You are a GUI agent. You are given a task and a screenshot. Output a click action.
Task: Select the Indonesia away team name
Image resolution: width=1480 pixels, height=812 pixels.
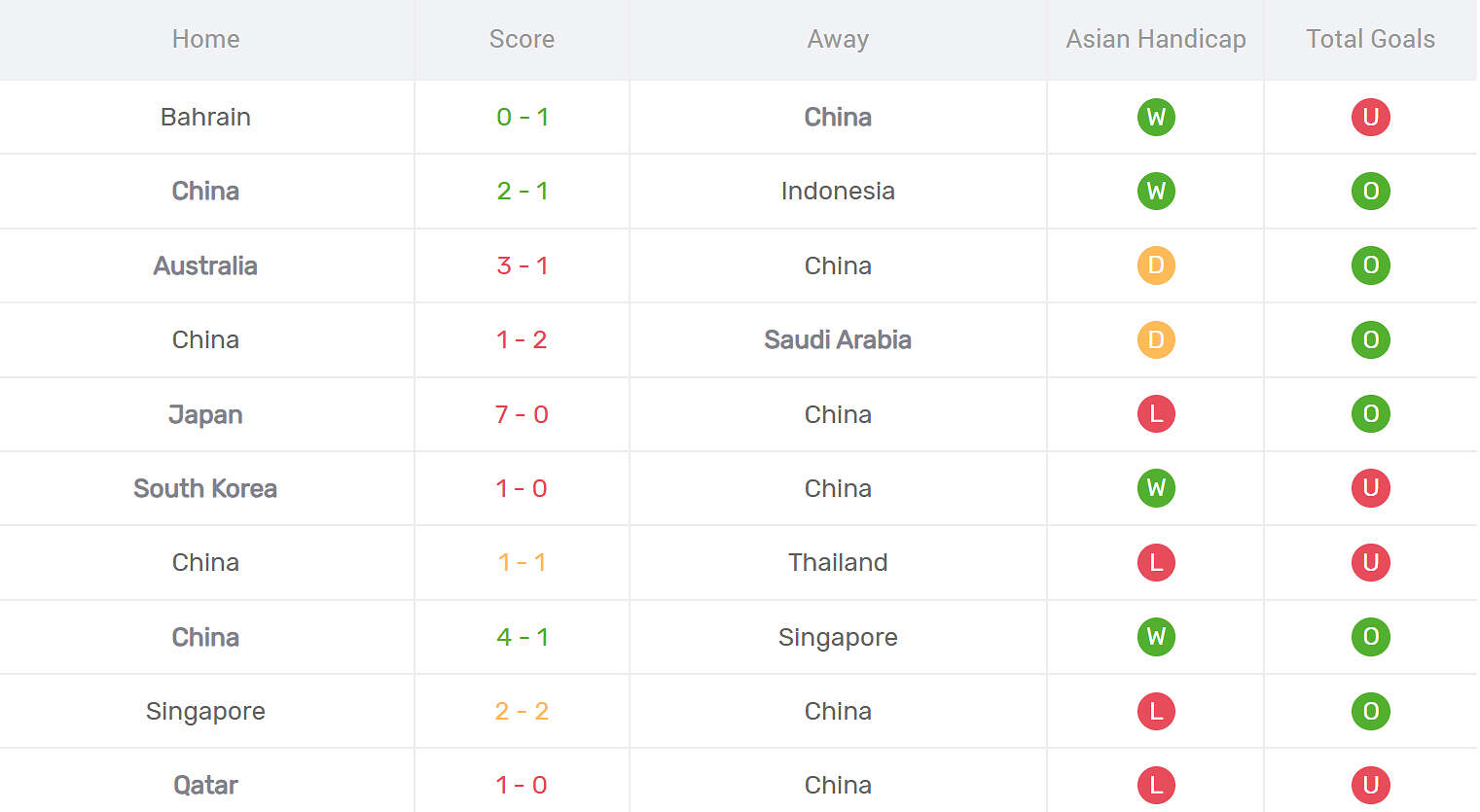(838, 191)
